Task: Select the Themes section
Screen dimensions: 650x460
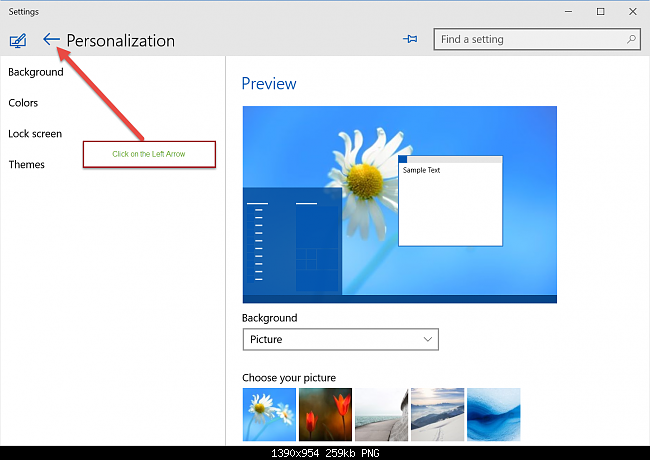Action: (27, 164)
